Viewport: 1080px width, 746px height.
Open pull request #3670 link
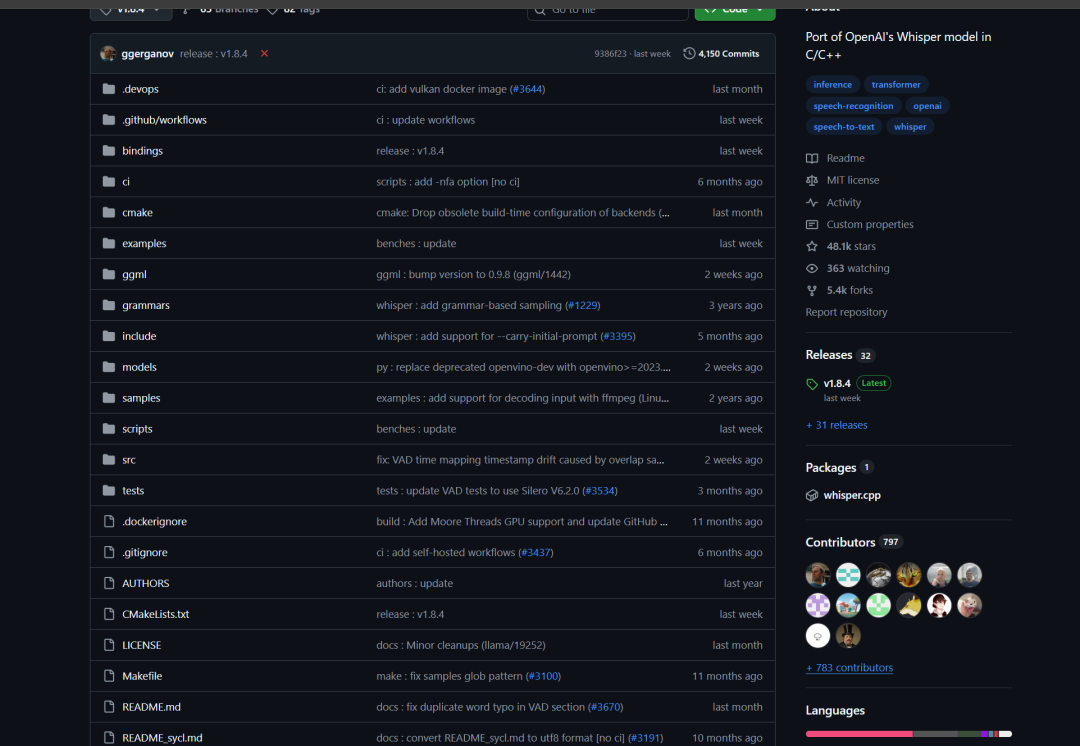pyautogui.click(x=605, y=707)
